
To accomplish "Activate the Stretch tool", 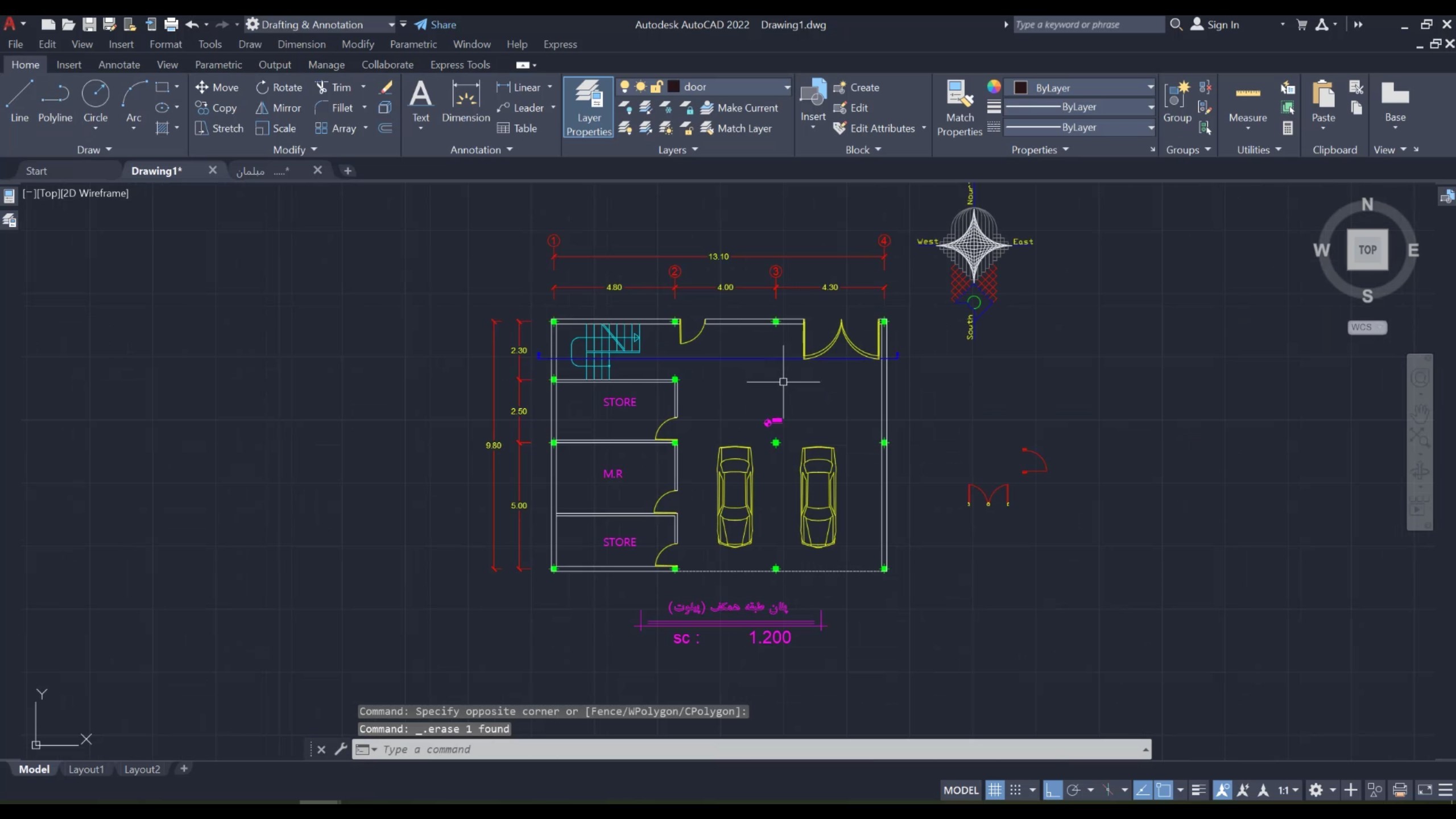I will pos(219,128).
